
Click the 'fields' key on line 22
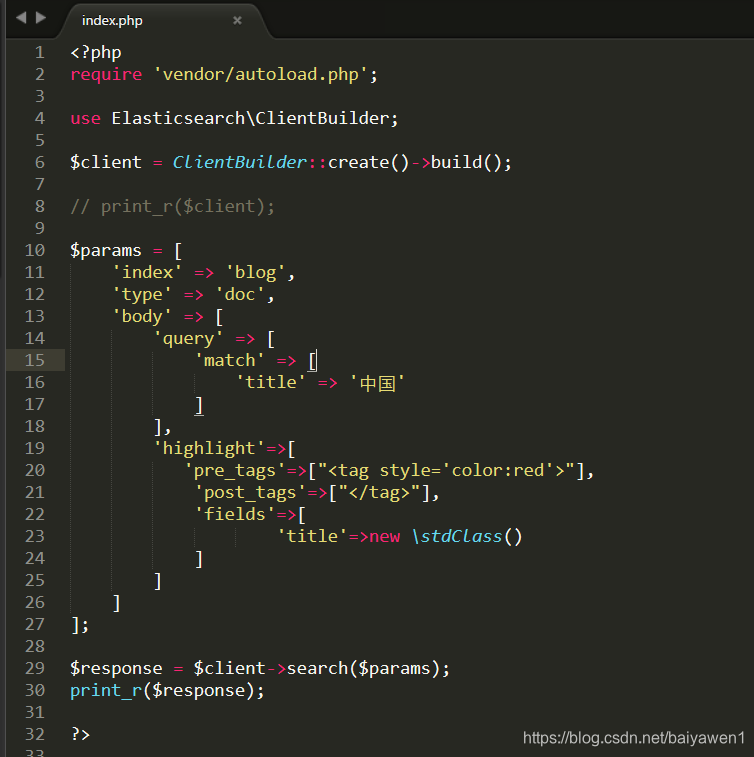tap(235, 514)
